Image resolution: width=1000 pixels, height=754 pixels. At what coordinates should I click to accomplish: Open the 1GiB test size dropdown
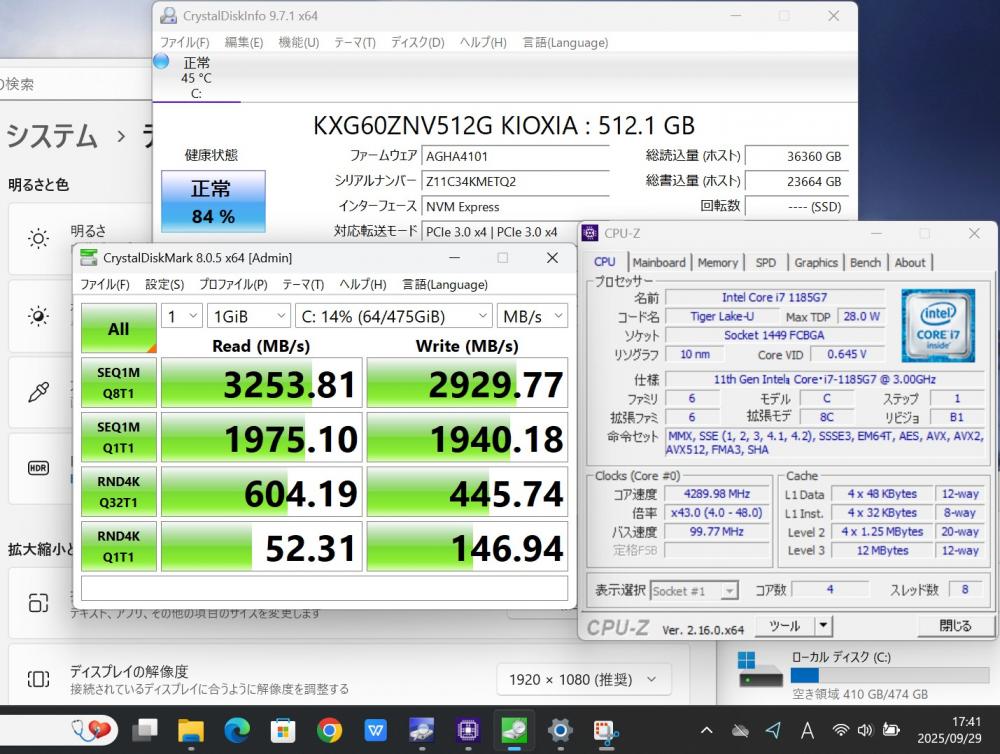point(248,316)
